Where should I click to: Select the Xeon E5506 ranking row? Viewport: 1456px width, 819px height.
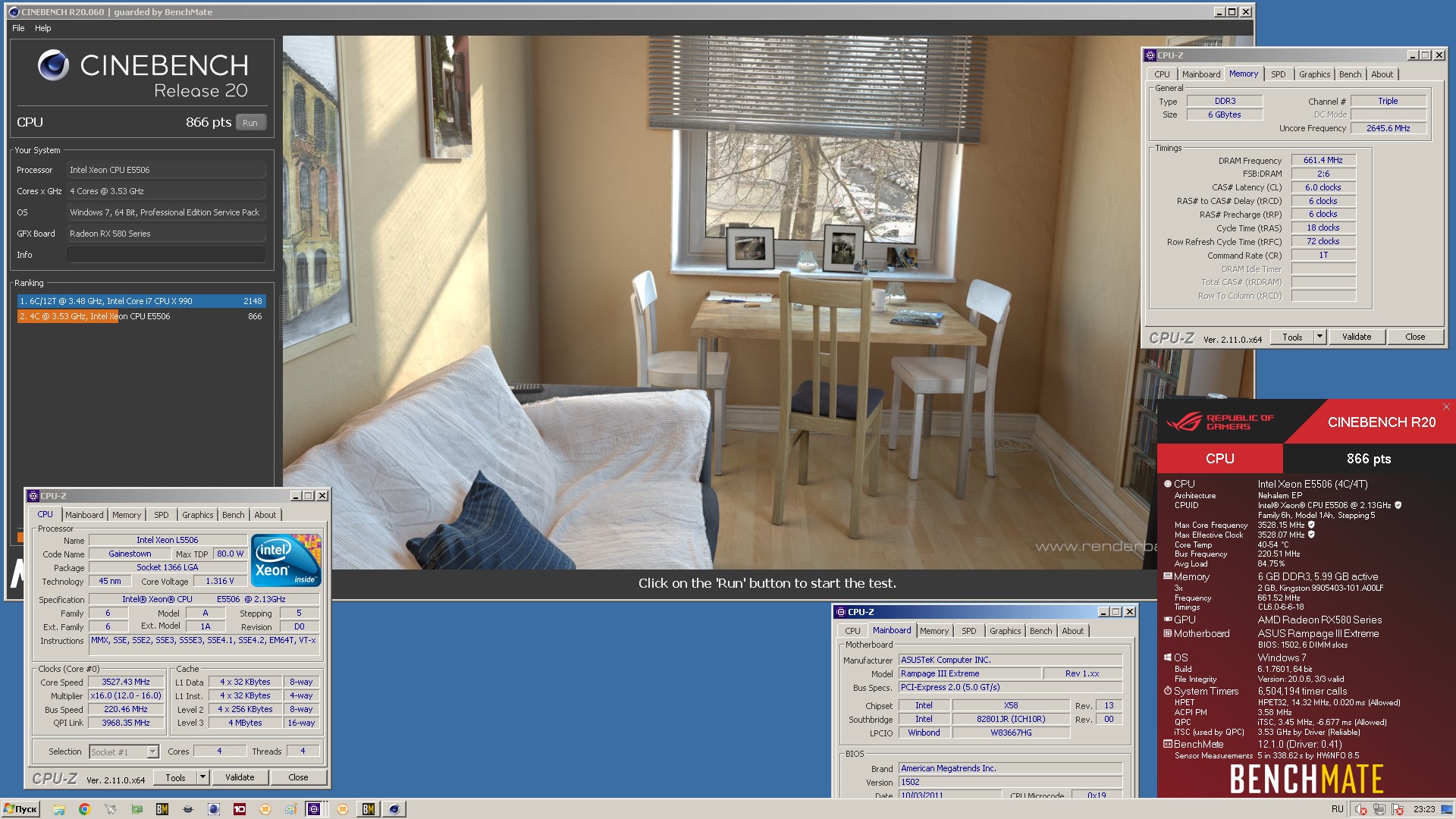coord(141,316)
